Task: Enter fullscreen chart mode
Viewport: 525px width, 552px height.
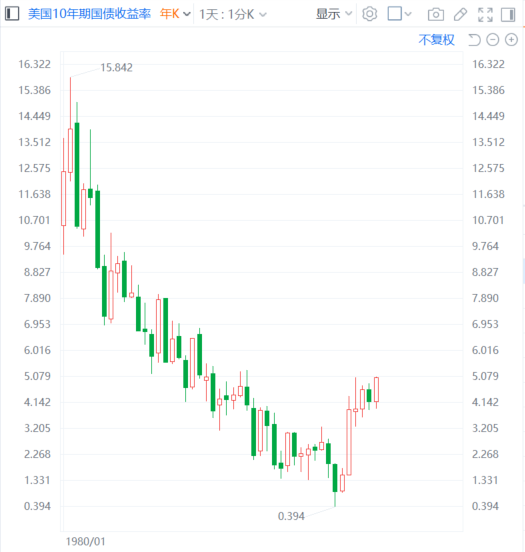Action: click(485, 14)
